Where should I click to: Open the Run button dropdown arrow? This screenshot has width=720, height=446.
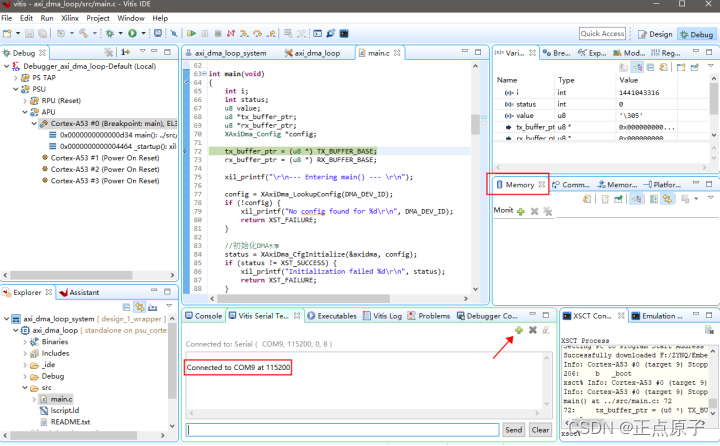[x=143, y=34]
